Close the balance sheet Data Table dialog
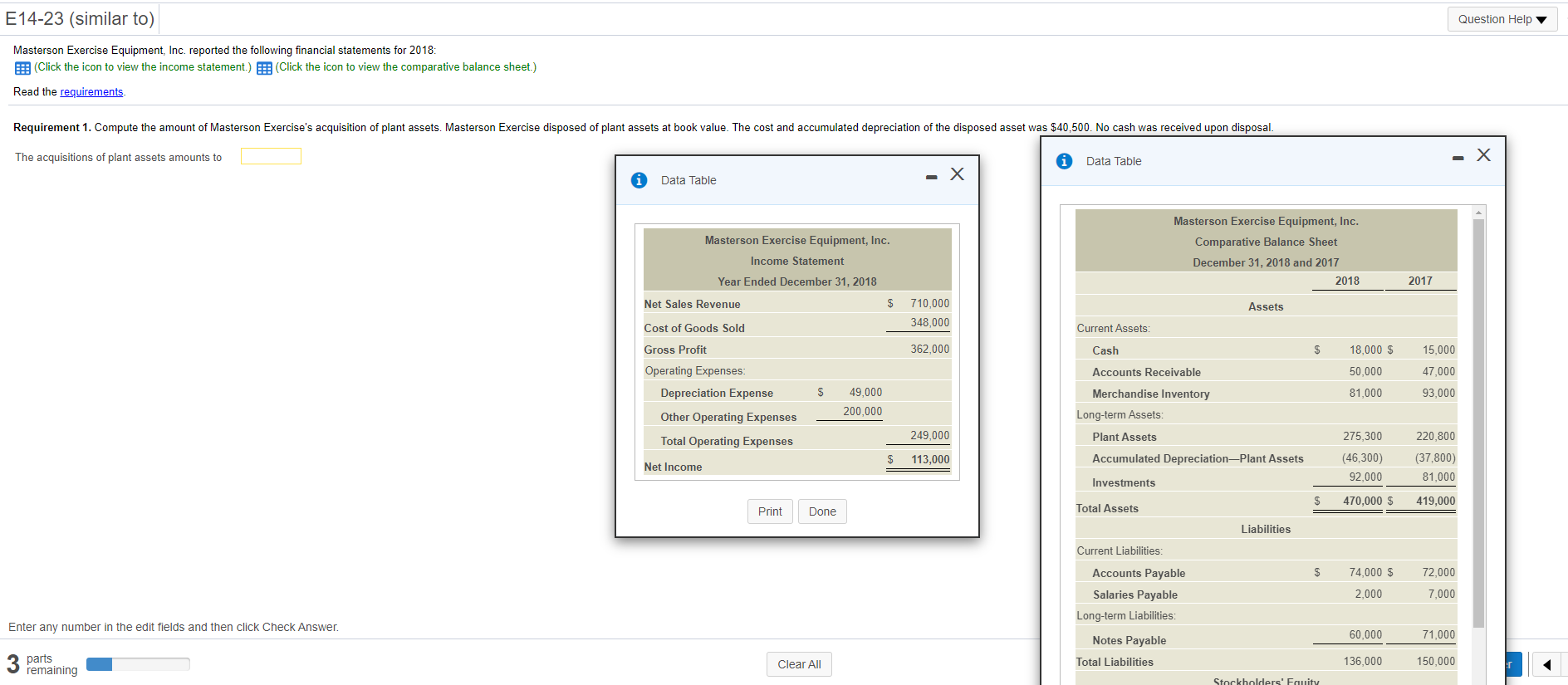This screenshot has width=1568, height=685. tap(1483, 154)
